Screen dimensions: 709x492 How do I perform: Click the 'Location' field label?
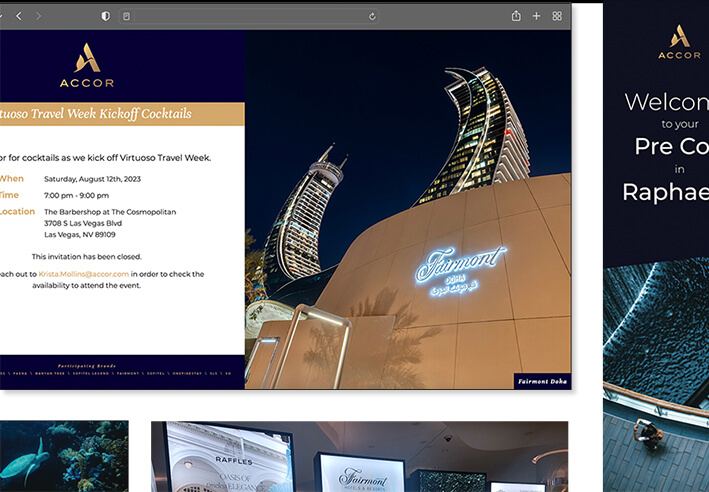pos(17,212)
